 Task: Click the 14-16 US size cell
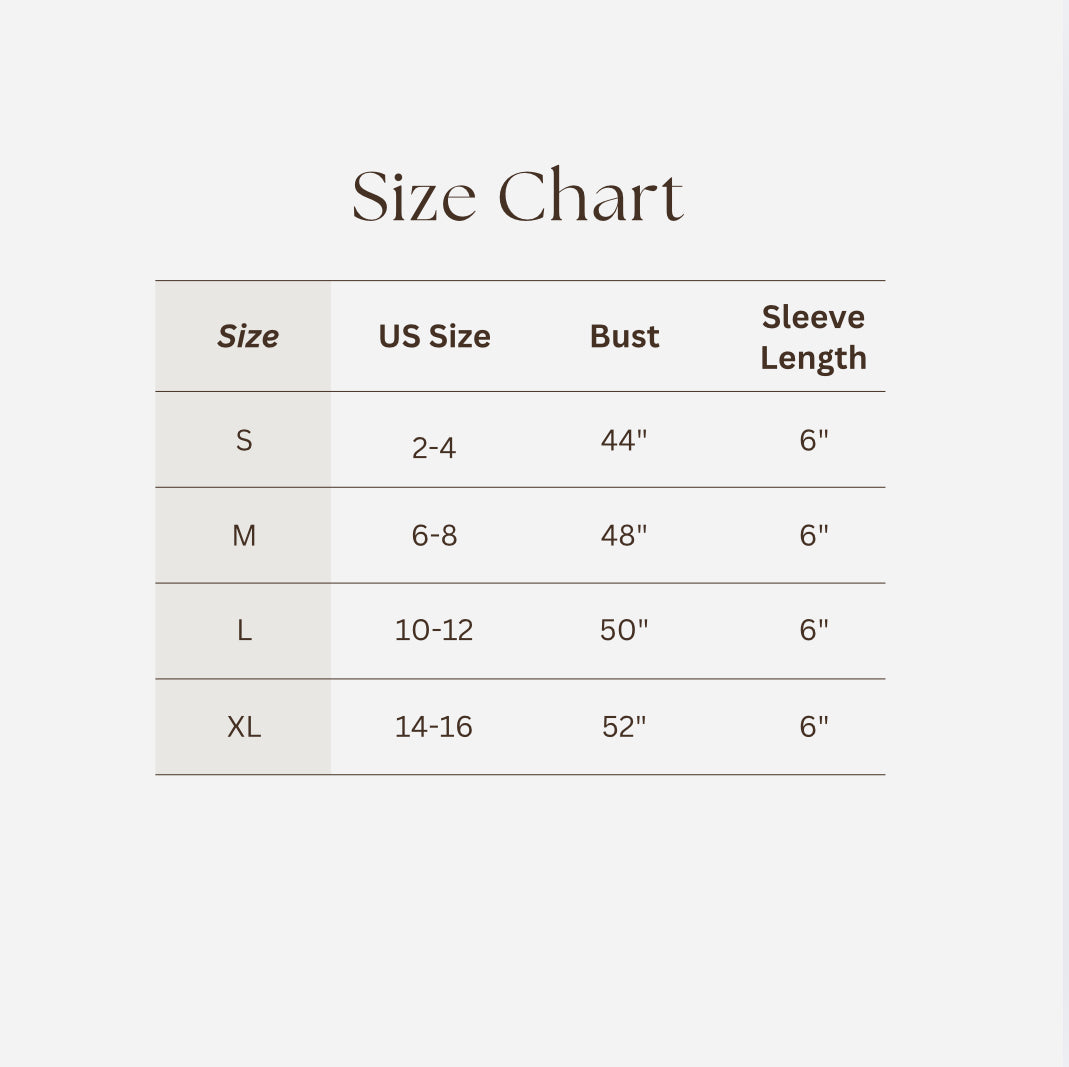point(434,726)
